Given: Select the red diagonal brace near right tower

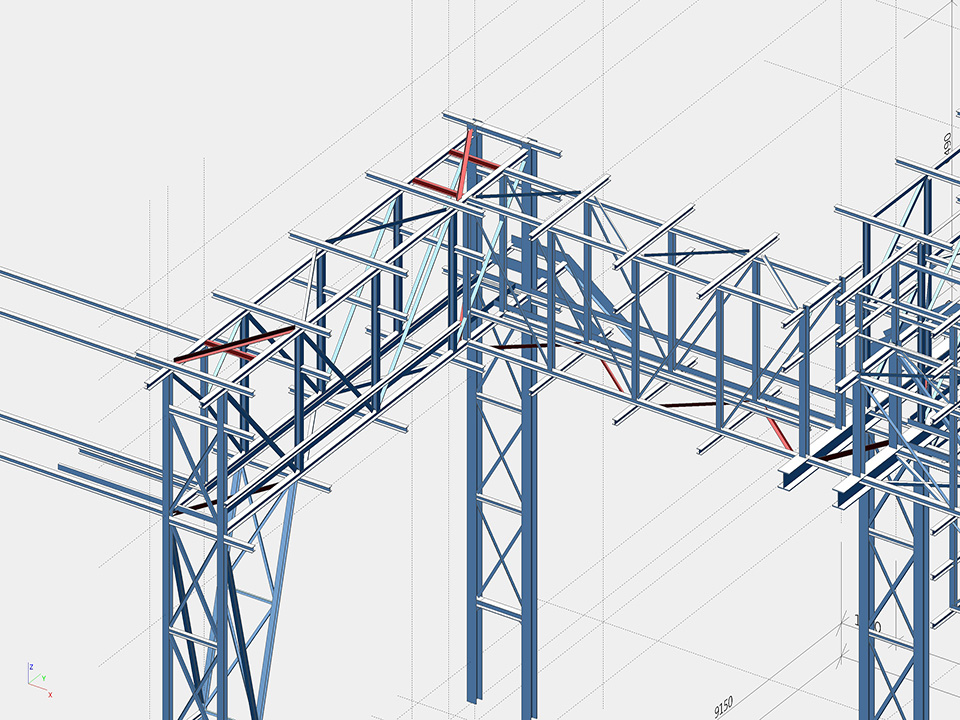Looking at the screenshot, I should (778, 431).
